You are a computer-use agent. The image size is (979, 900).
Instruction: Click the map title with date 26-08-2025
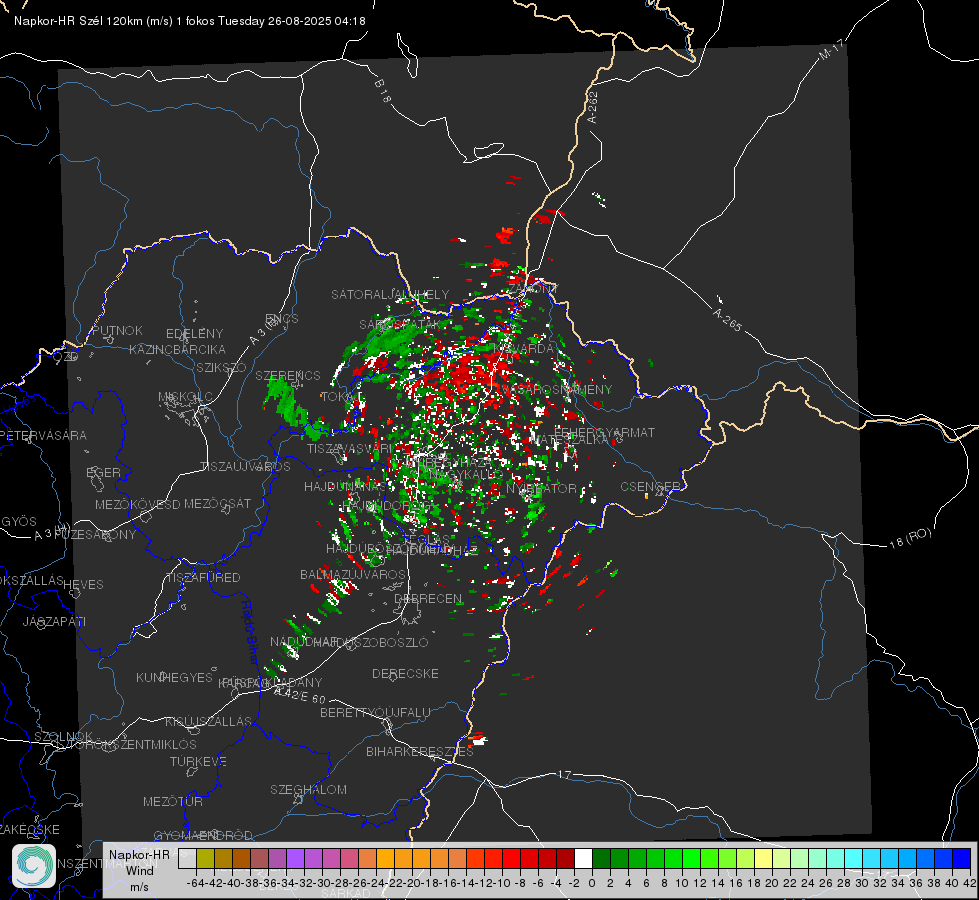coord(190,21)
